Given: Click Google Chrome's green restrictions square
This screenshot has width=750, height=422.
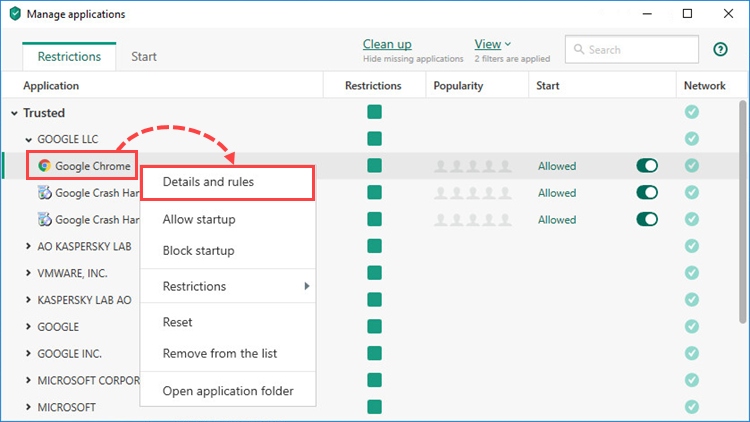Looking at the screenshot, I should (x=375, y=166).
